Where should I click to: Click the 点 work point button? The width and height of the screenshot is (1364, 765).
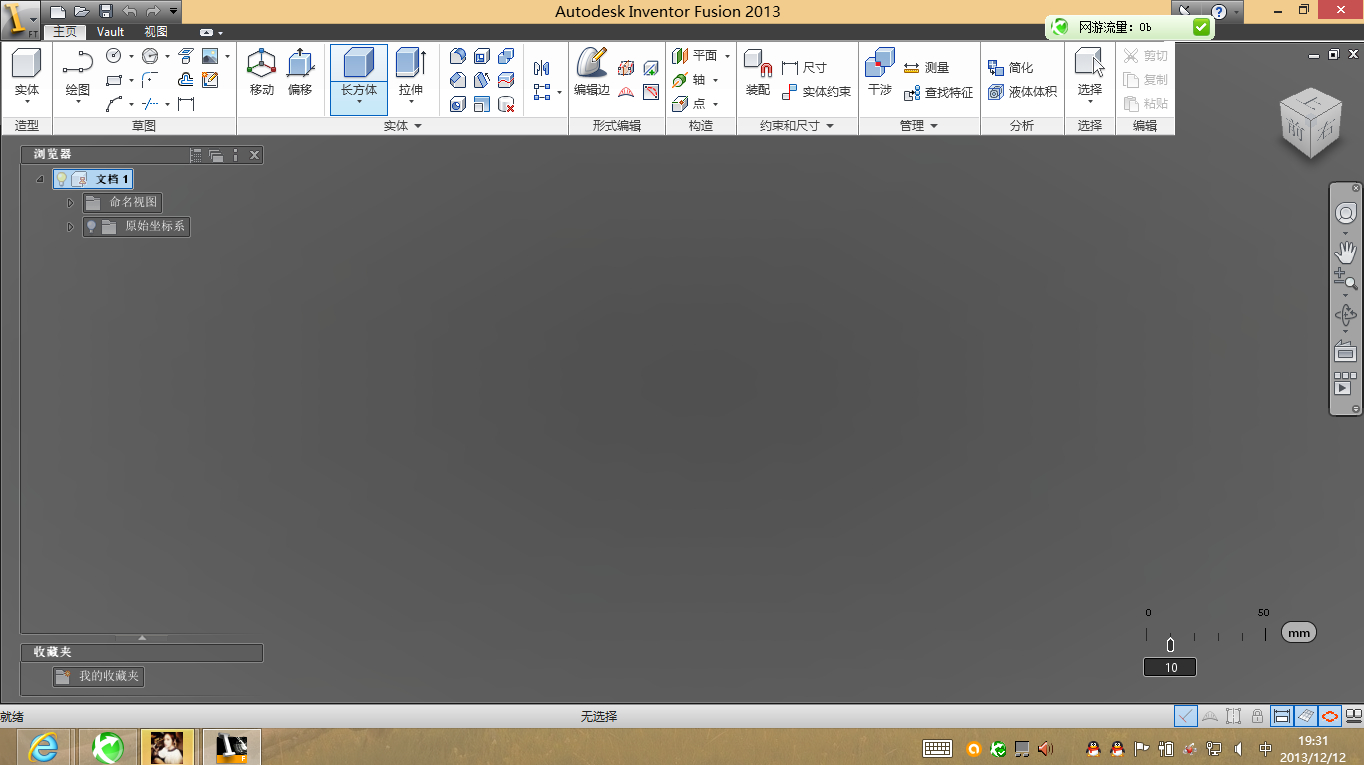(x=691, y=104)
